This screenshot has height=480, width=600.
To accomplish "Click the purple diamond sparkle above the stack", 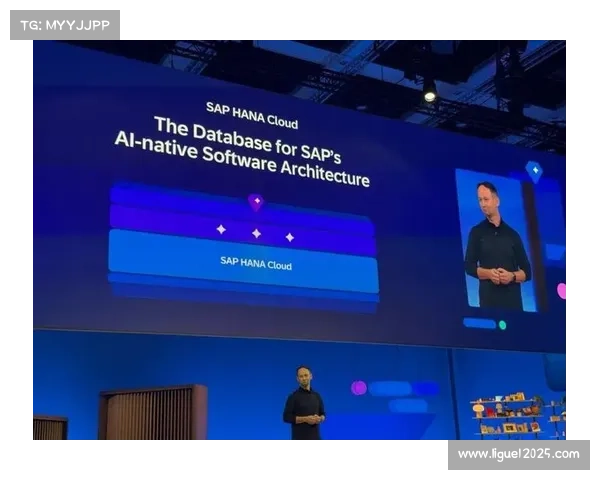I will 256,201.
